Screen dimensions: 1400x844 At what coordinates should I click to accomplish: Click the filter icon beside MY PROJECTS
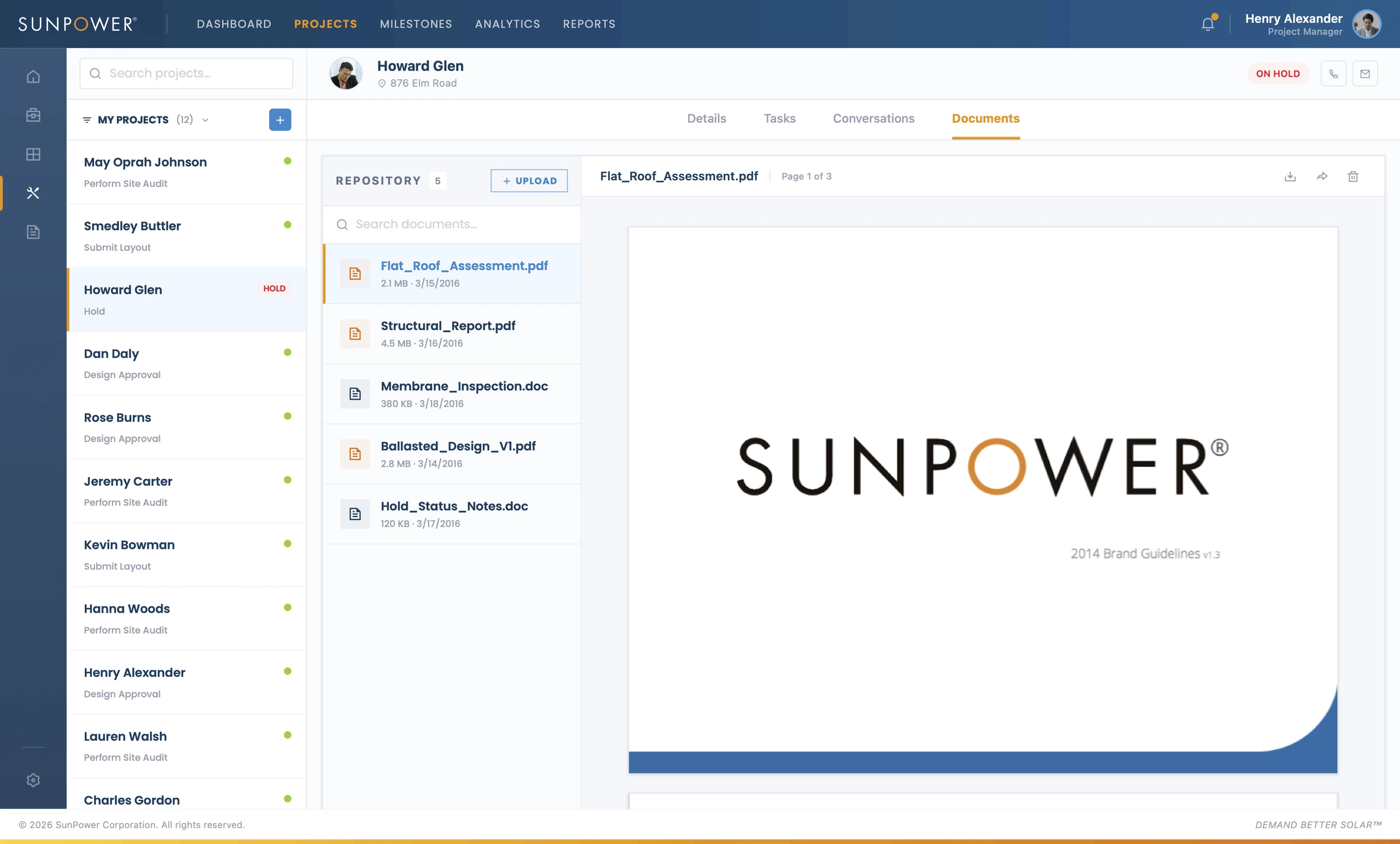coord(87,120)
